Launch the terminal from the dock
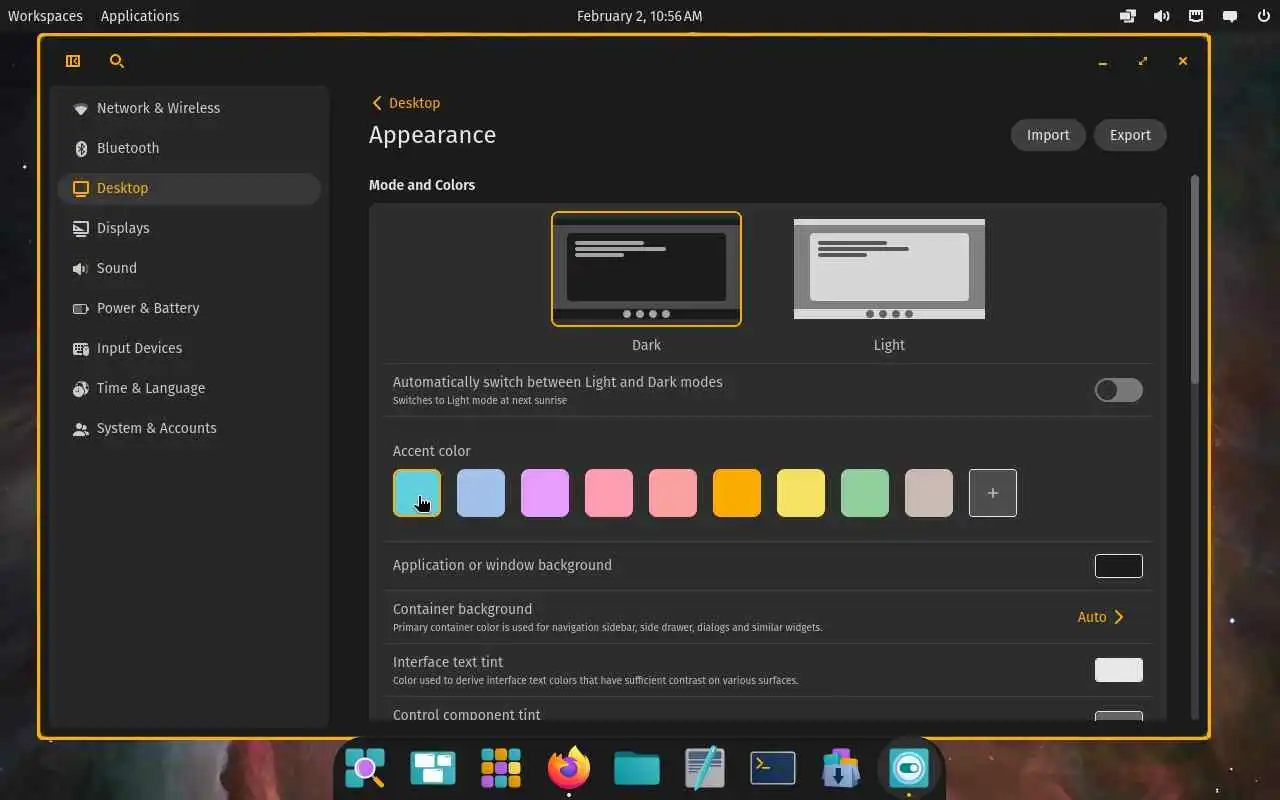This screenshot has width=1280, height=800. coord(773,768)
